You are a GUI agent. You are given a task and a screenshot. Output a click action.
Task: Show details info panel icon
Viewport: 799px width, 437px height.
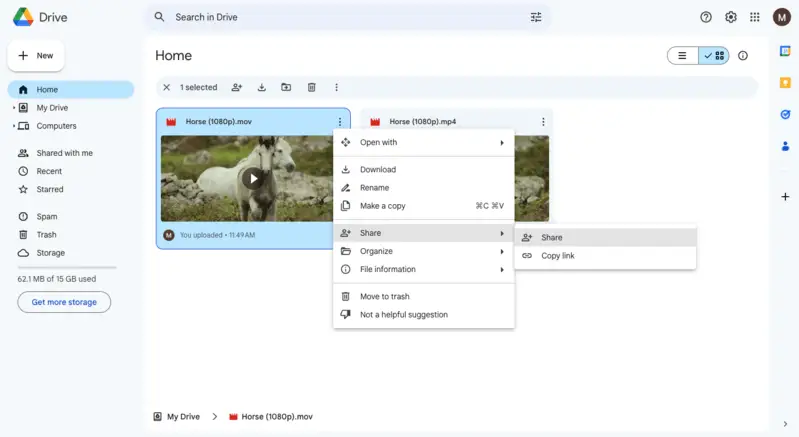[x=743, y=56]
